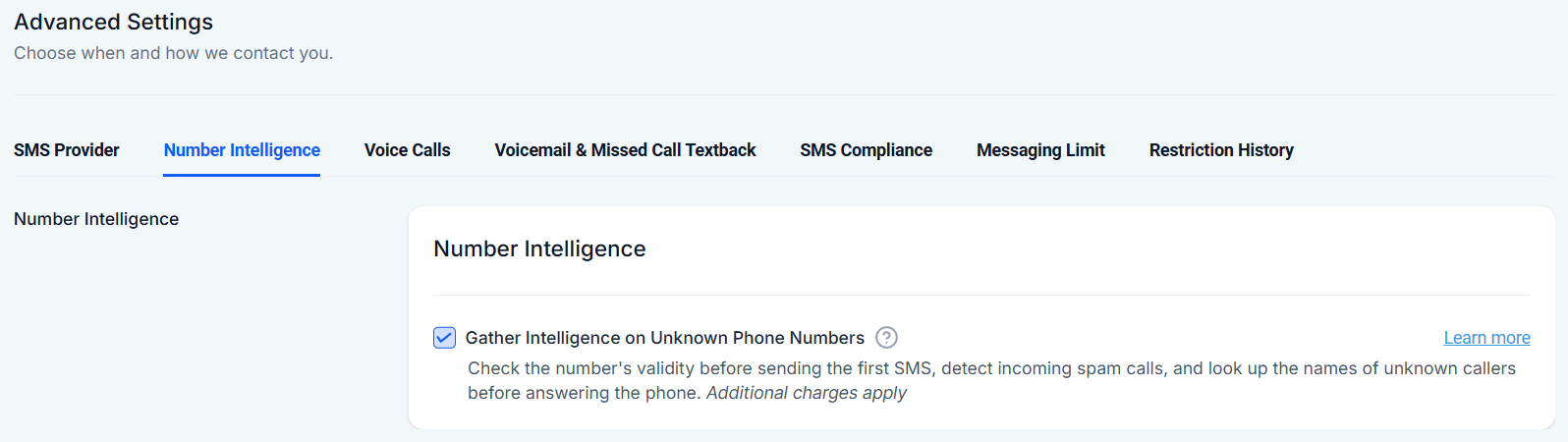Select the Number Intelligence tab
Image resolution: width=1568 pixels, height=442 pixels.
tap(242, 150)
